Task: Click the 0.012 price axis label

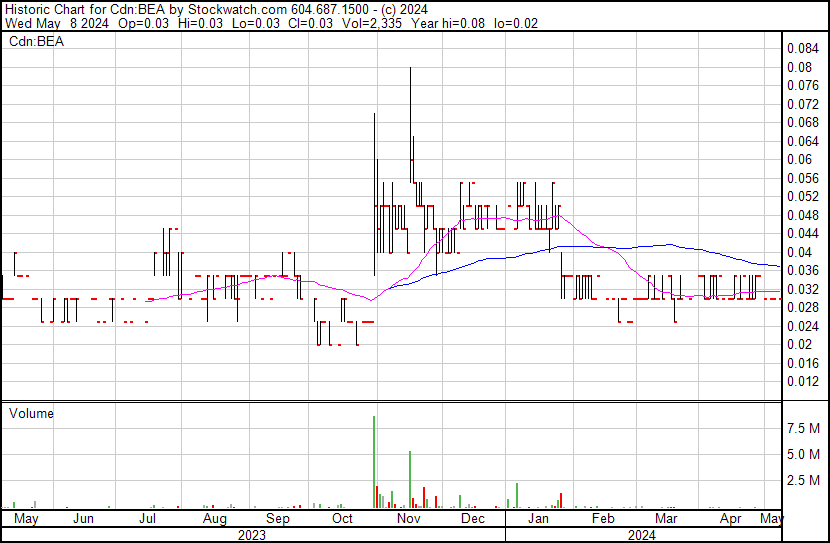Action: tap(803, 382)
